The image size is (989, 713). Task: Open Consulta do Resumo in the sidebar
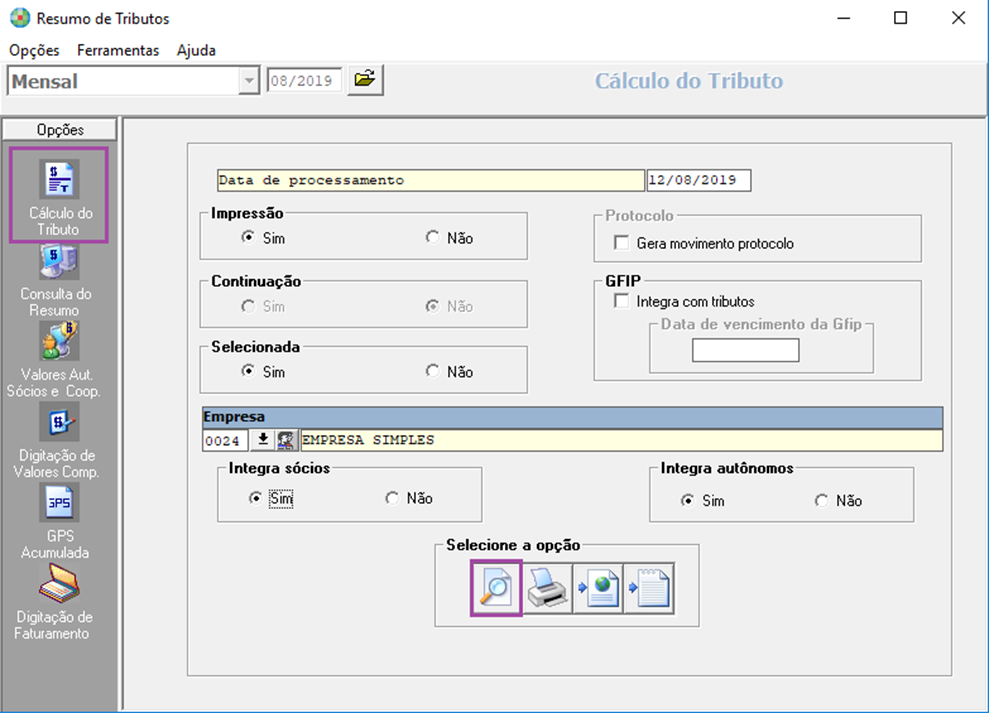pyautogui.click(x=59, y=283)
